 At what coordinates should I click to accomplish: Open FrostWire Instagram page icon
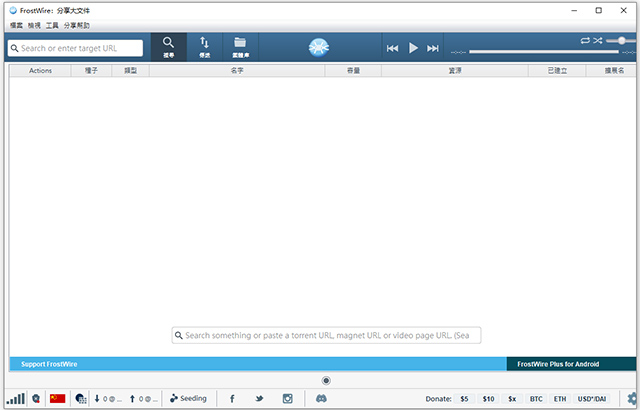288,399
